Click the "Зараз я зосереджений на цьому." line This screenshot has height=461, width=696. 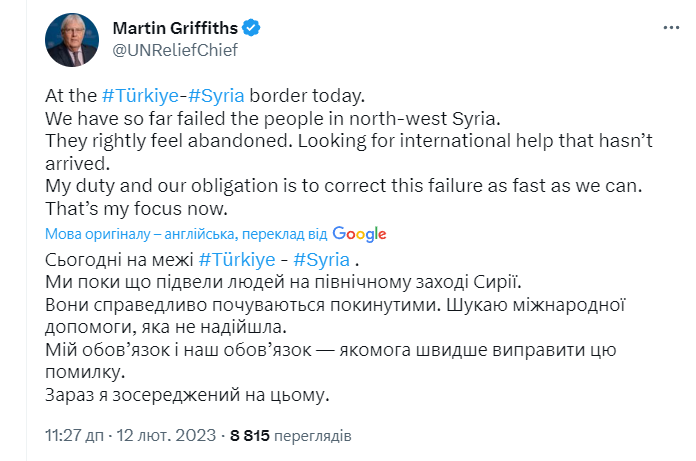[186, 395]
